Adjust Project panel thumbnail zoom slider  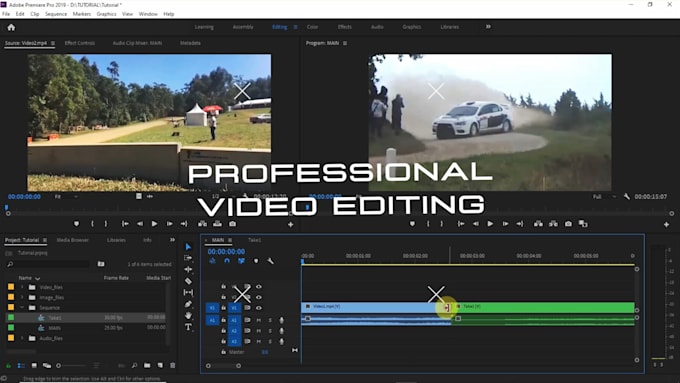(72, 366)
